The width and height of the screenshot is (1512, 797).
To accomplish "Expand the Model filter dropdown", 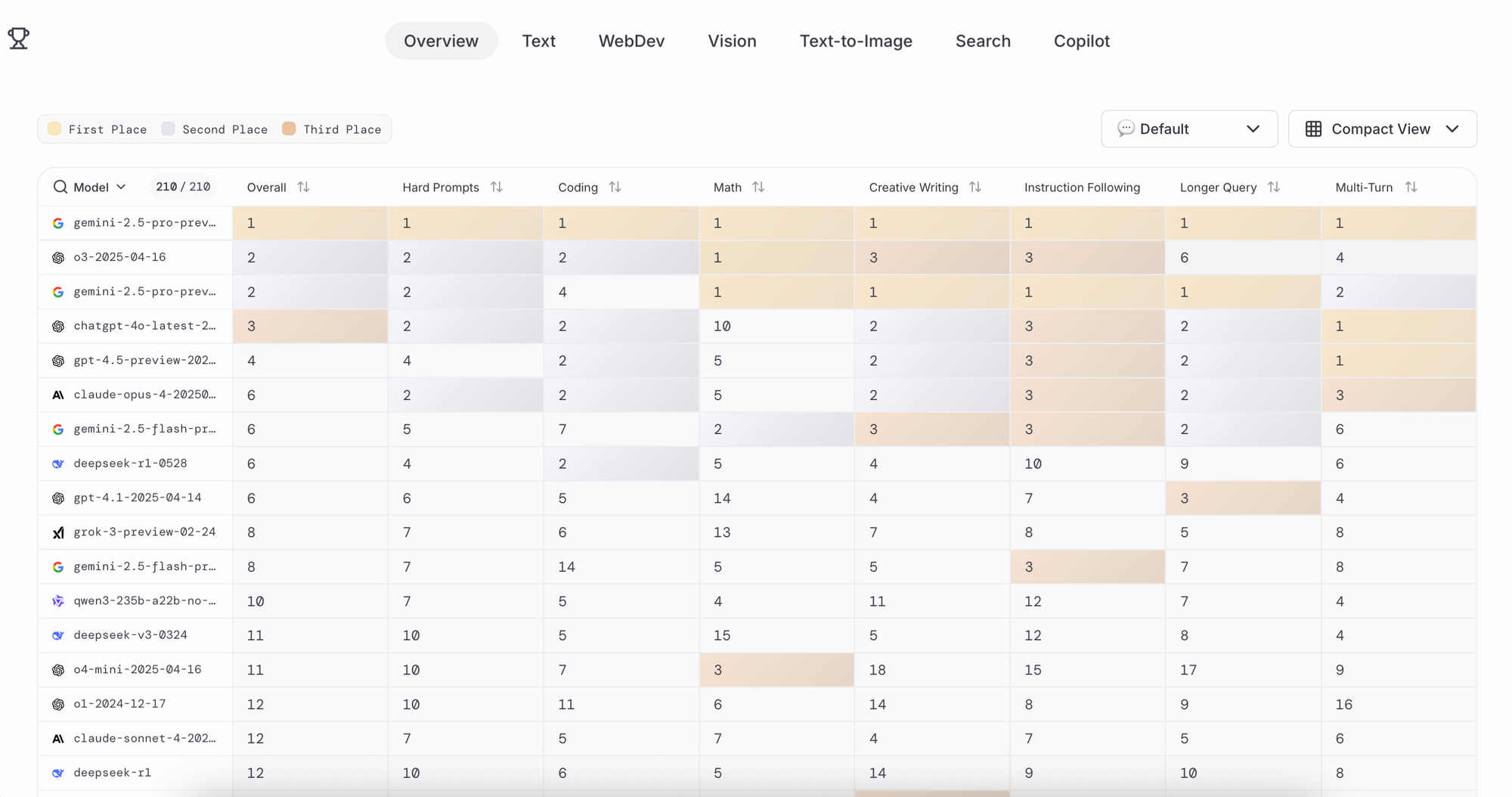I will (x=99, y=187).
